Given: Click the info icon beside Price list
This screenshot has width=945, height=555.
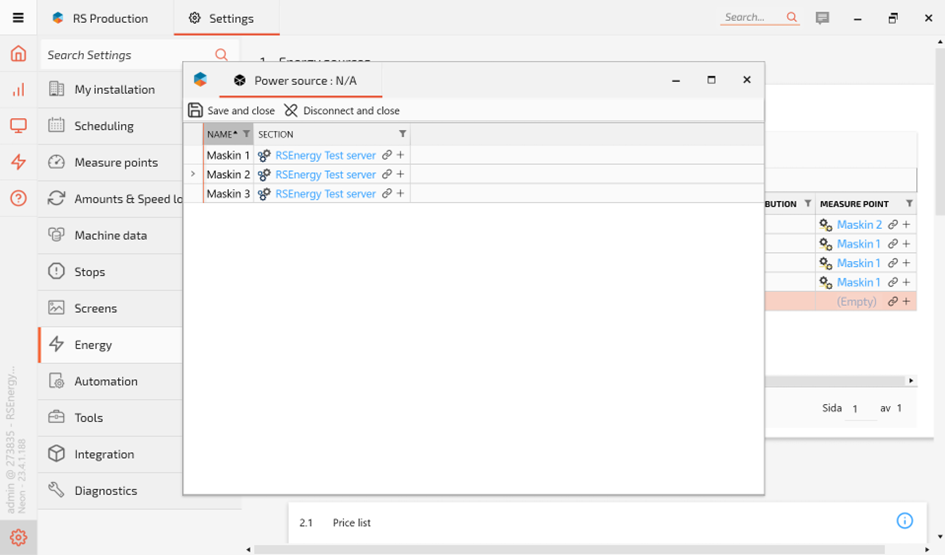Looking at the screenshot, I should click(904, 521).
